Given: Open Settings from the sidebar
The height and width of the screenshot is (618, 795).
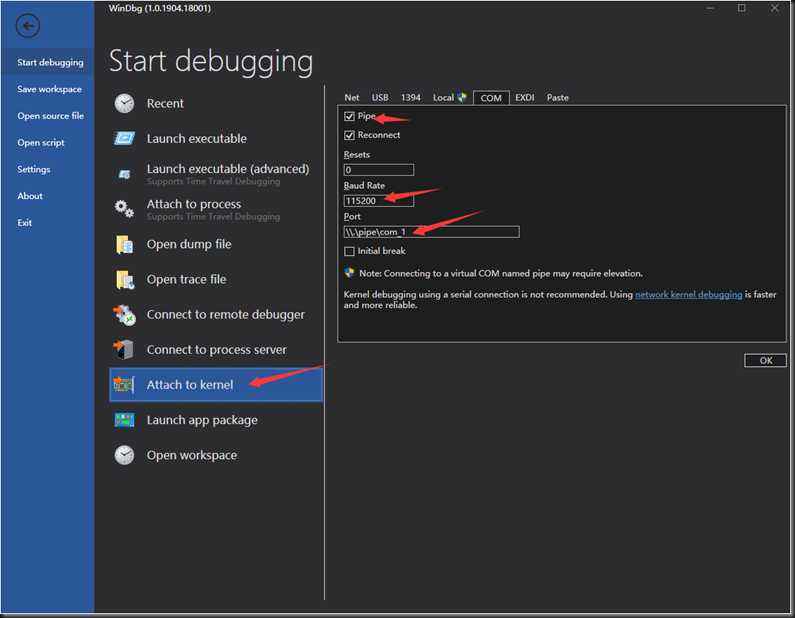Looking at the screenshot, I should 33,169.
